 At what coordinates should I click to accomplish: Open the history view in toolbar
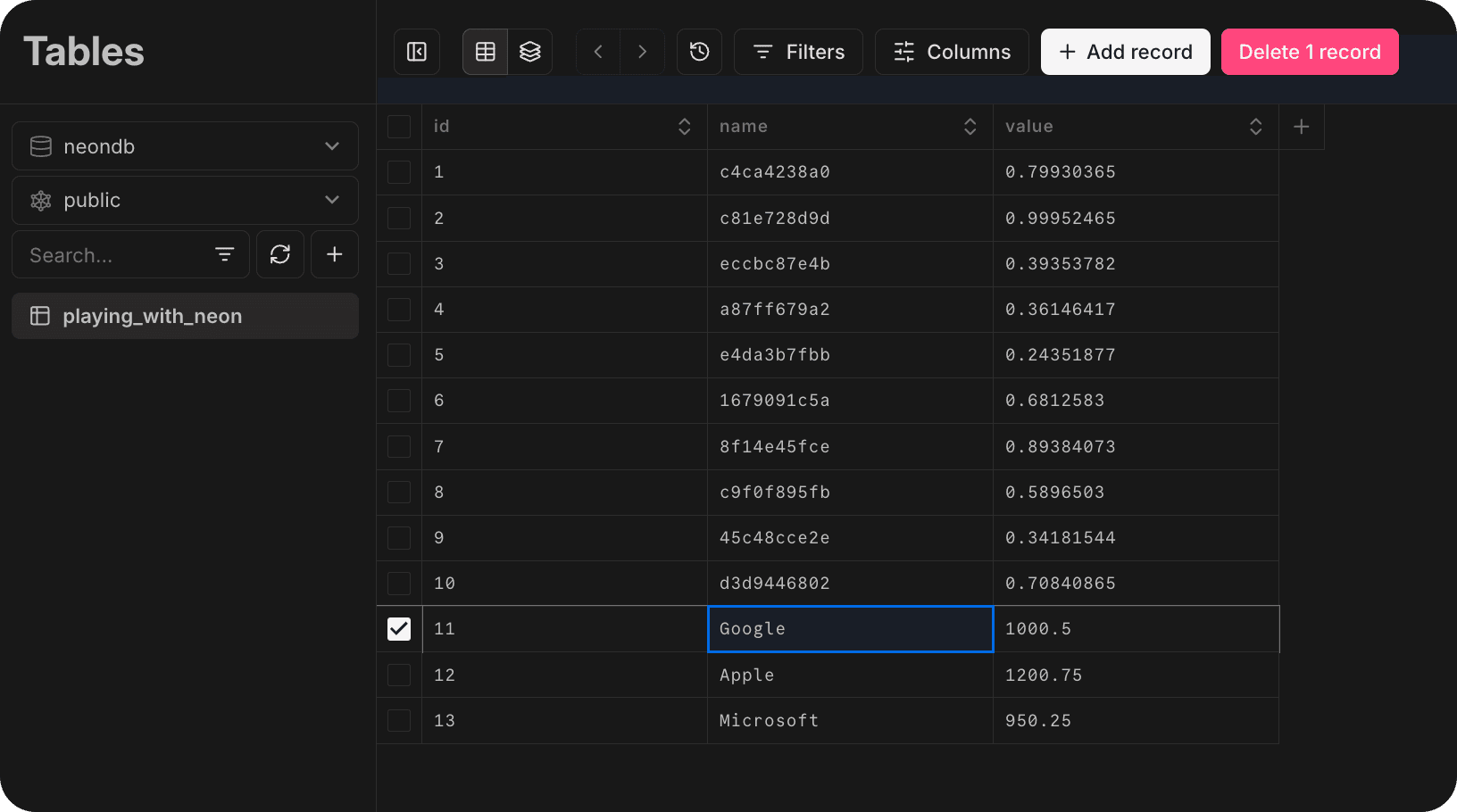699,51
